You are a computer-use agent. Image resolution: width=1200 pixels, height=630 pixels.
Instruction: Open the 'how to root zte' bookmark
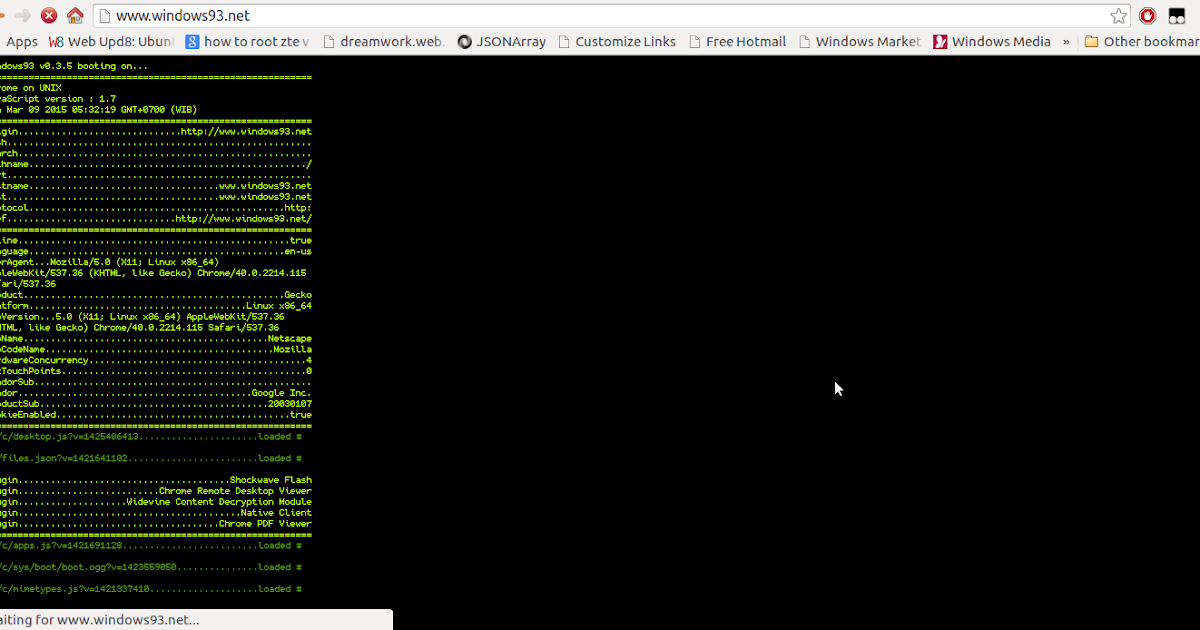point(248,42)
